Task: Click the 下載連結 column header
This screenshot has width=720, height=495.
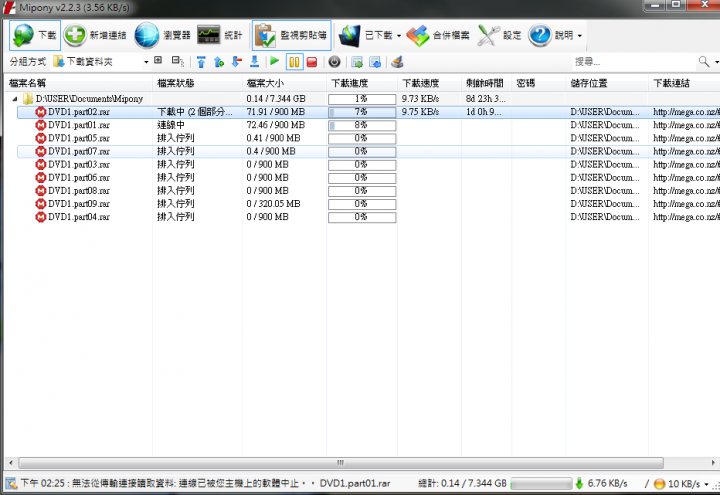Action: pos(684,83)
